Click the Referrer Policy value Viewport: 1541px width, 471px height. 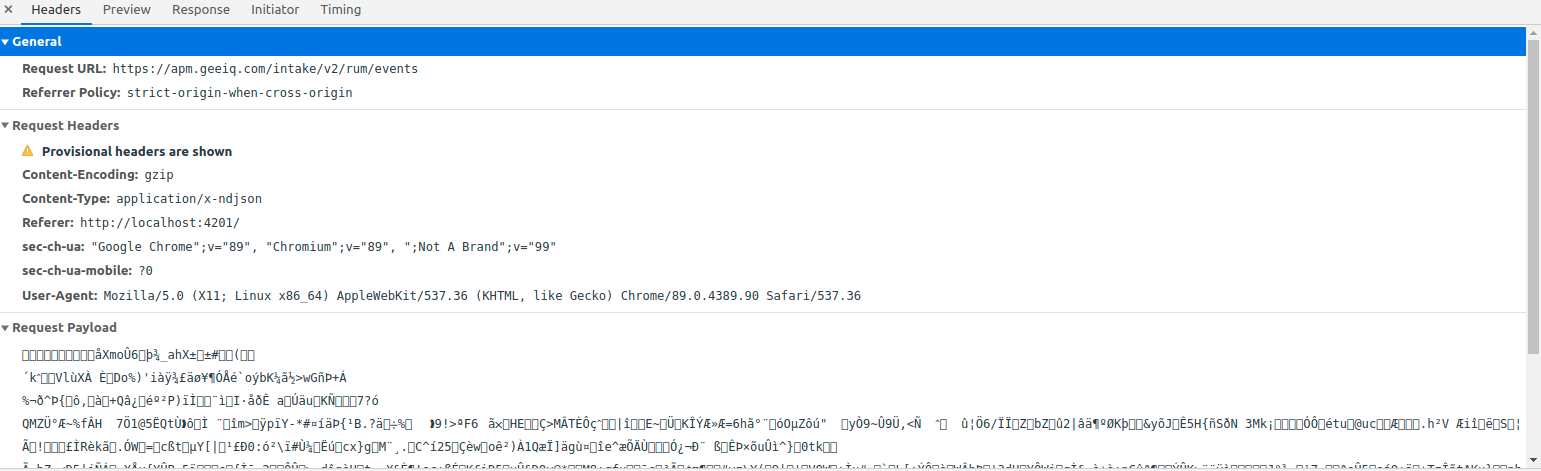click(x=240, y=93)
